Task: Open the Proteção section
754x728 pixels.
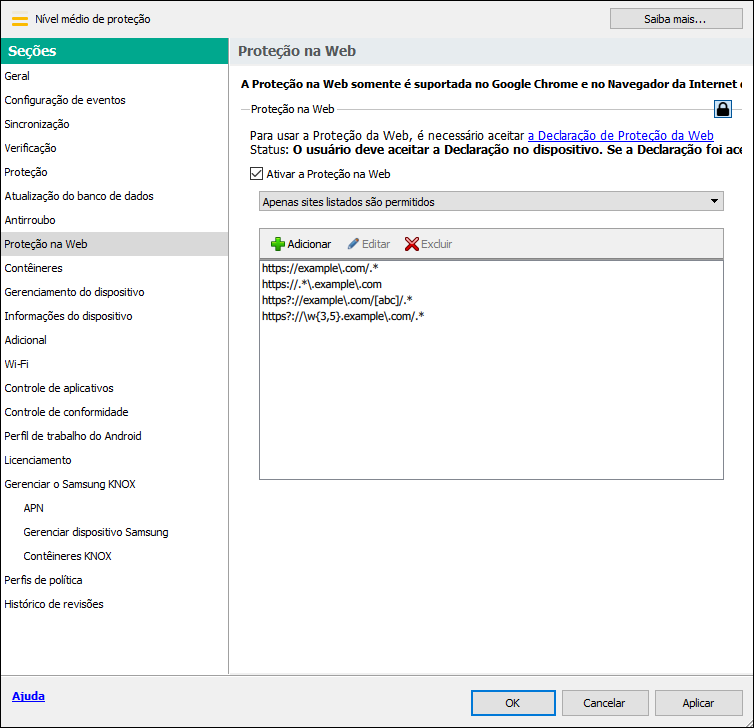Action: [x=114, y=172]
